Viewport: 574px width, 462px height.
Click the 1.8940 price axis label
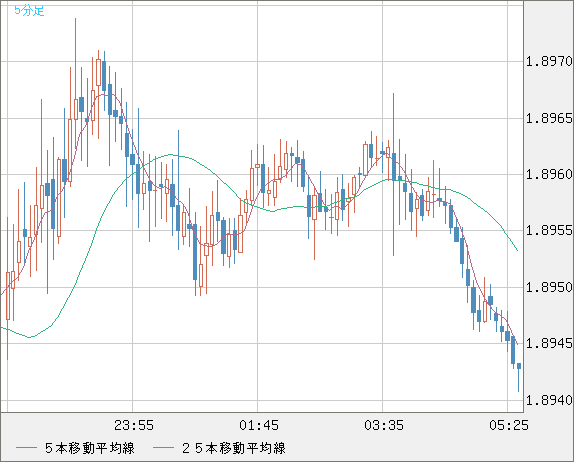(x=549, y=400)
